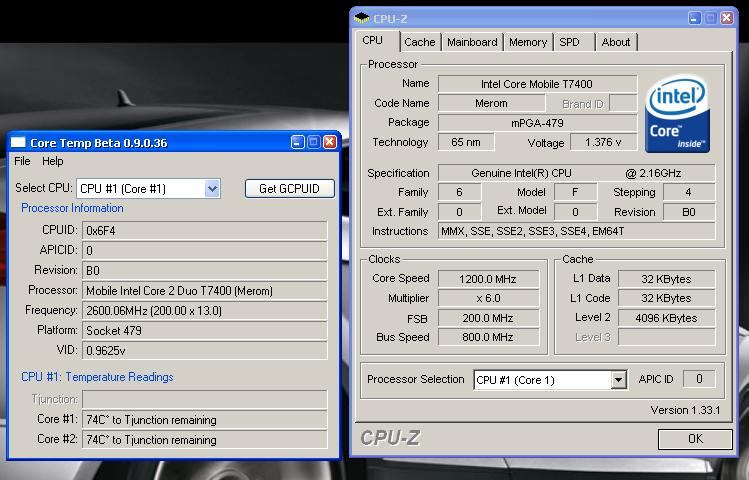This screenshot has width=749, height=480.
Task: Open the Help menu in Core Temp
Action: point(53,161)
